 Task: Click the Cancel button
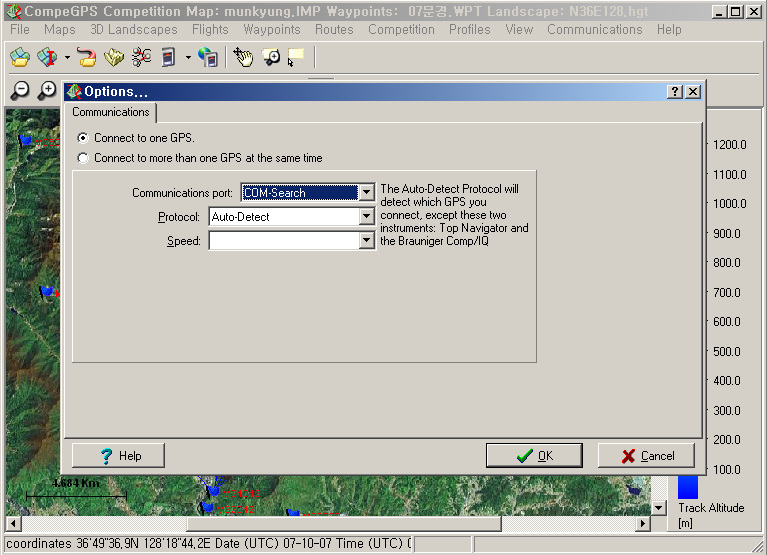pyautogui.click(x=646, y=456)
